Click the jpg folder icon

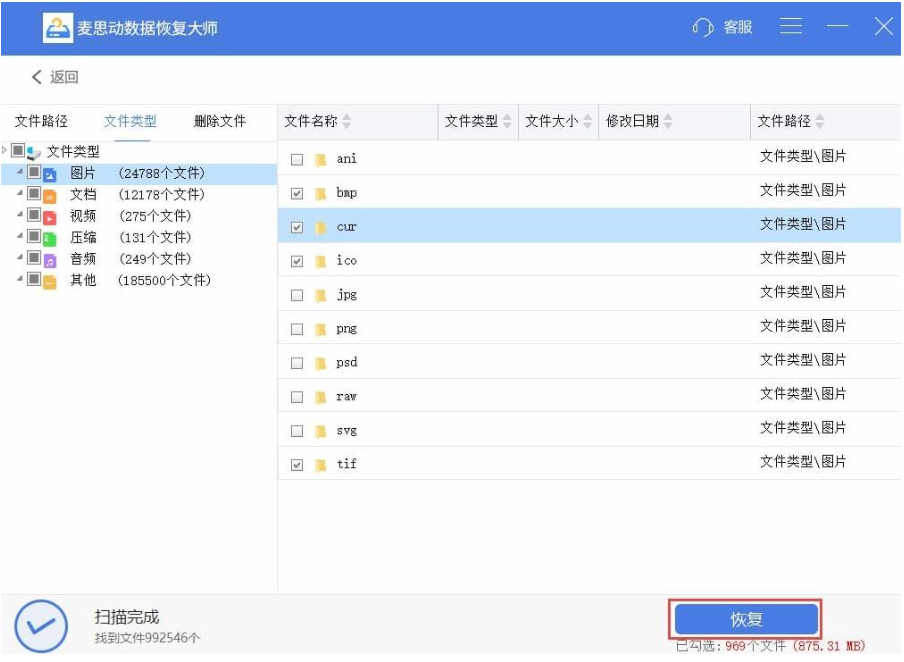pyautogui.click(x=321, y=295)
